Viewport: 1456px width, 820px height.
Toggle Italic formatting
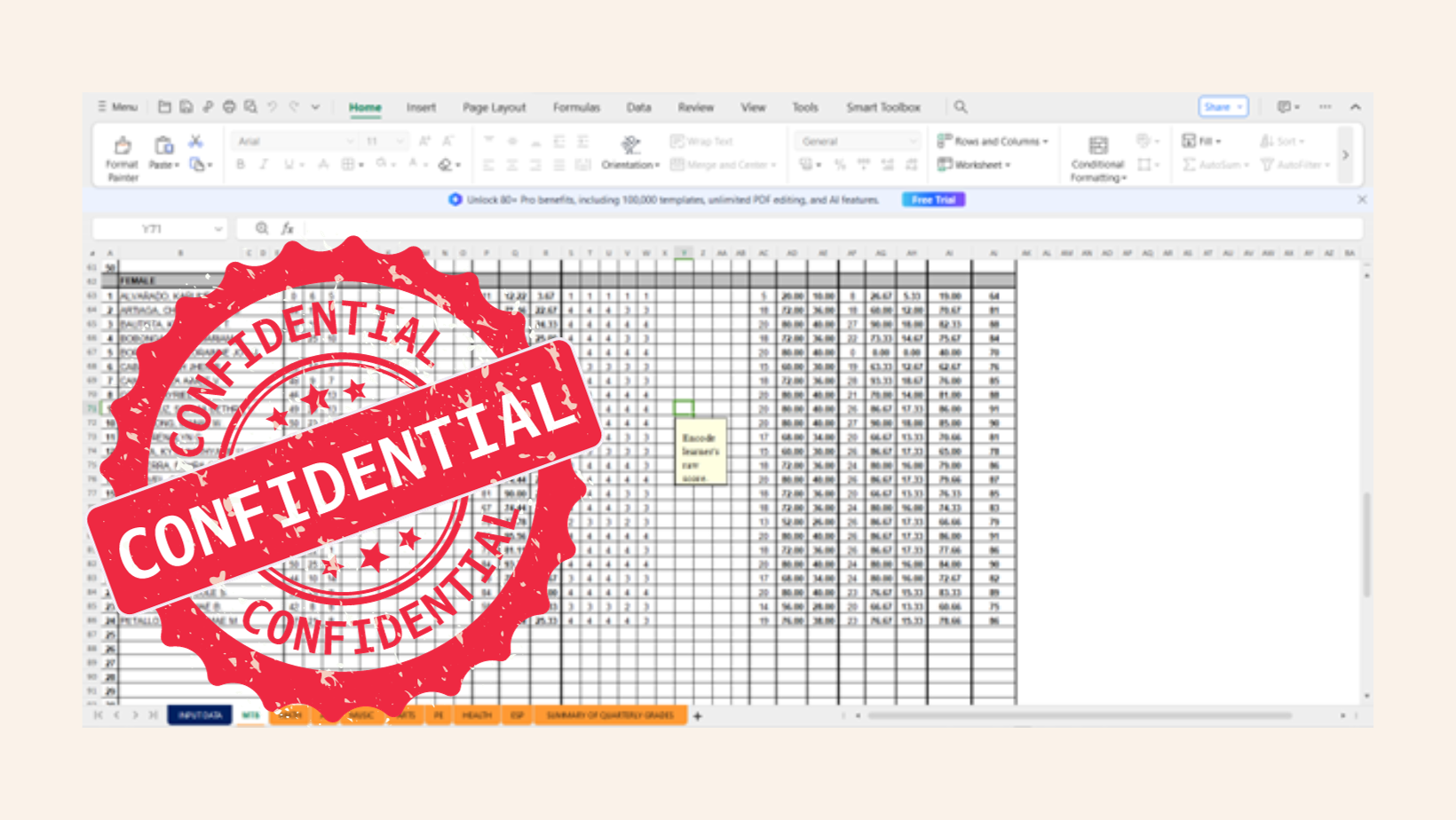pos(264,164)
